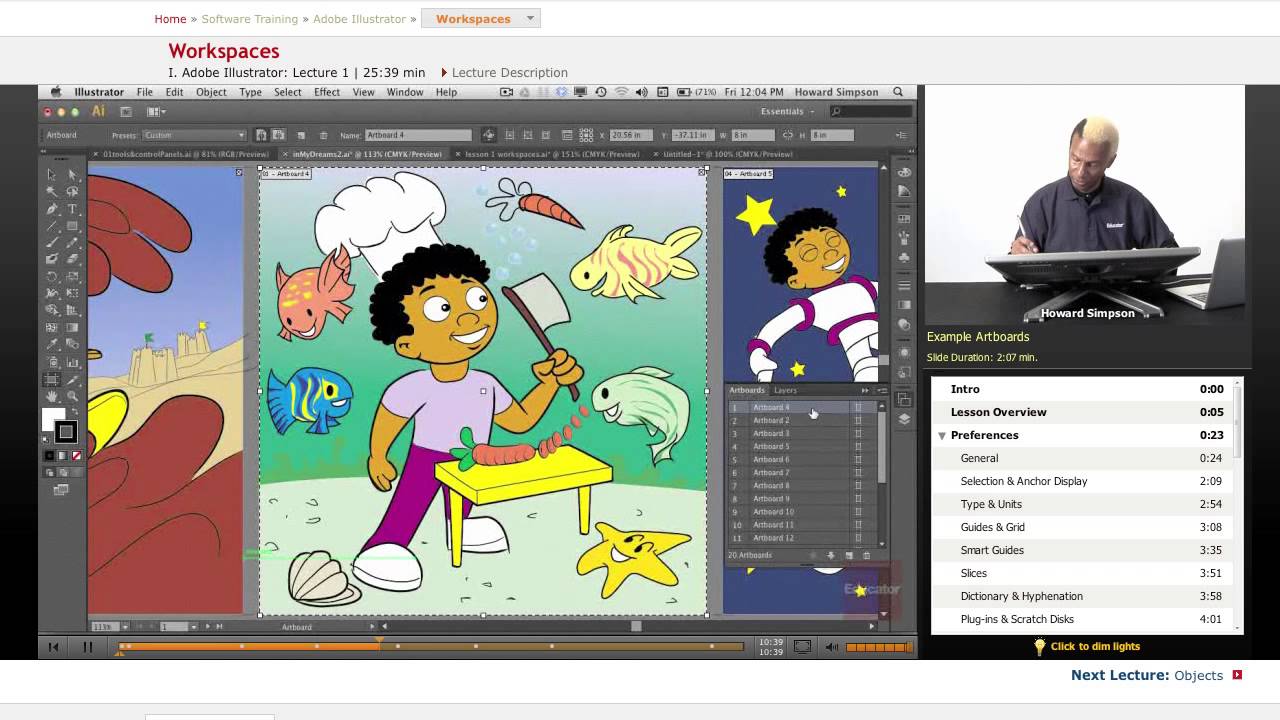Pause the lecture video
The height and width of the screenshot is (720, 1280).
[x=87, y=647]
